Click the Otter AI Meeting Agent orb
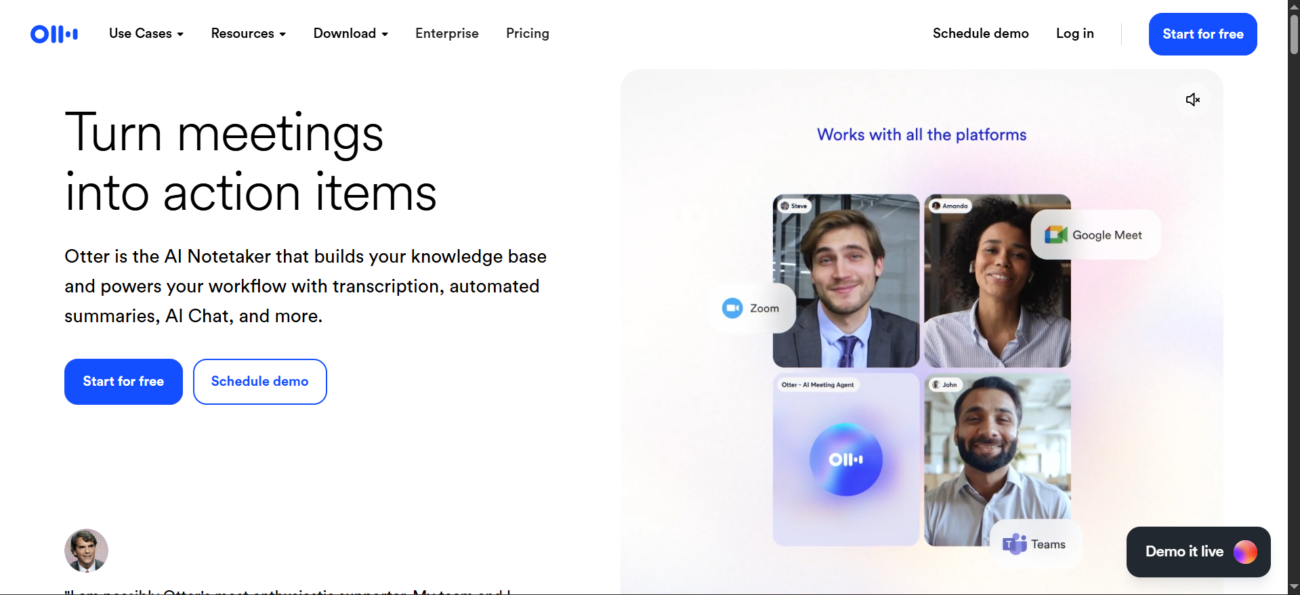This screenshot has height=595, width=1300. click(846, 460)
